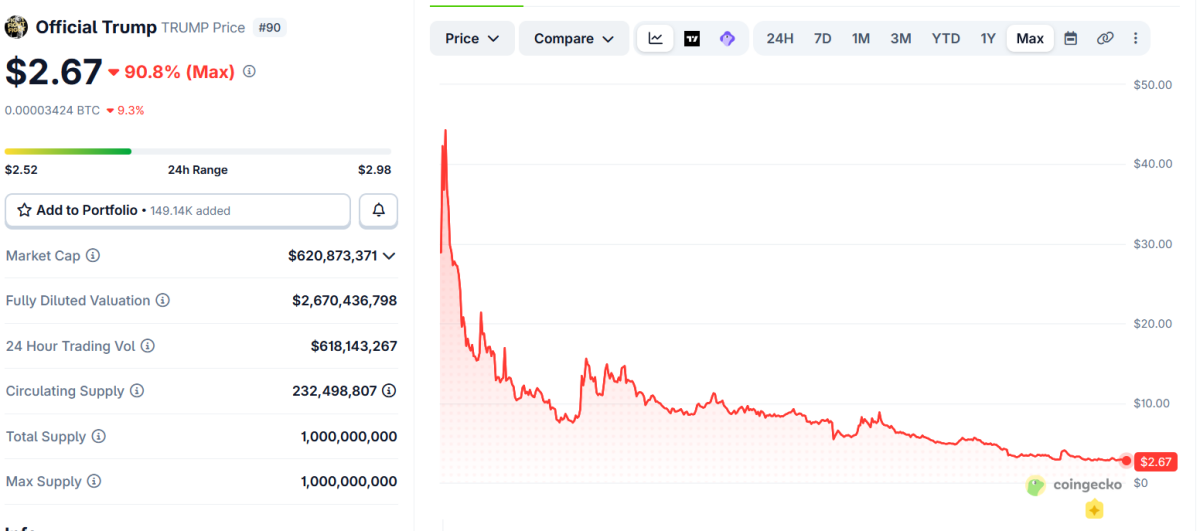Open TradingView chart icon
Screen dimensions: 1200x531
tap(692, 39)
